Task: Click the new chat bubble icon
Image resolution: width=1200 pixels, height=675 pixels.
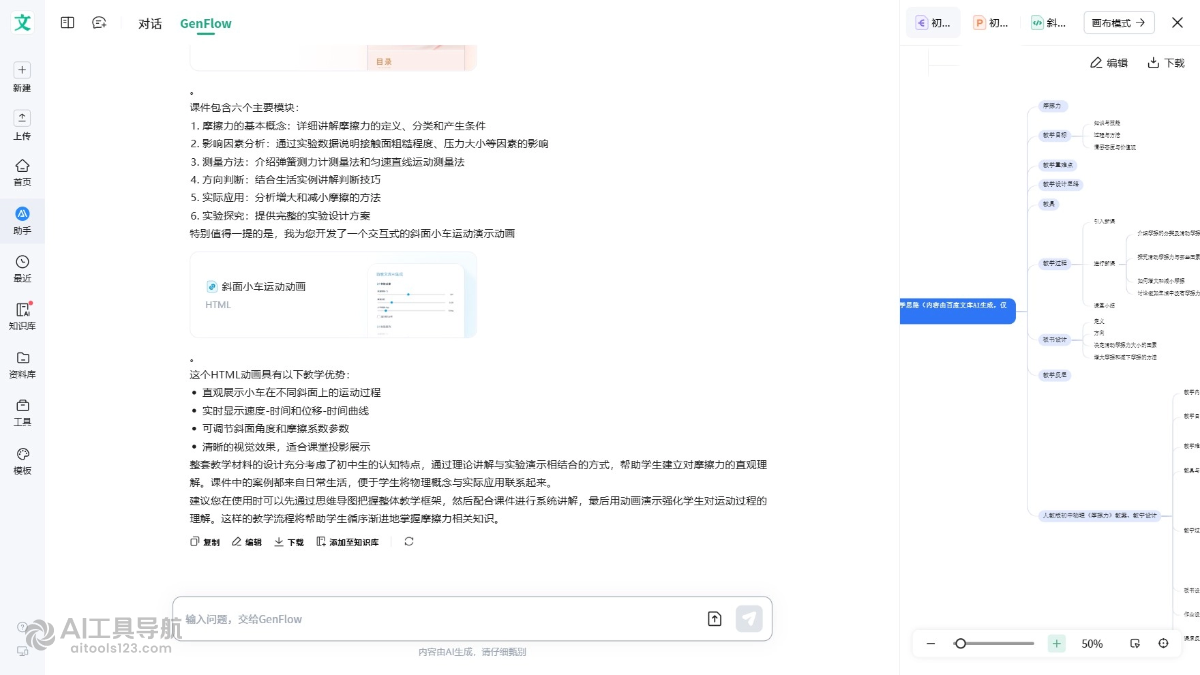Action: pyautogui.click(x=99, y=22)
